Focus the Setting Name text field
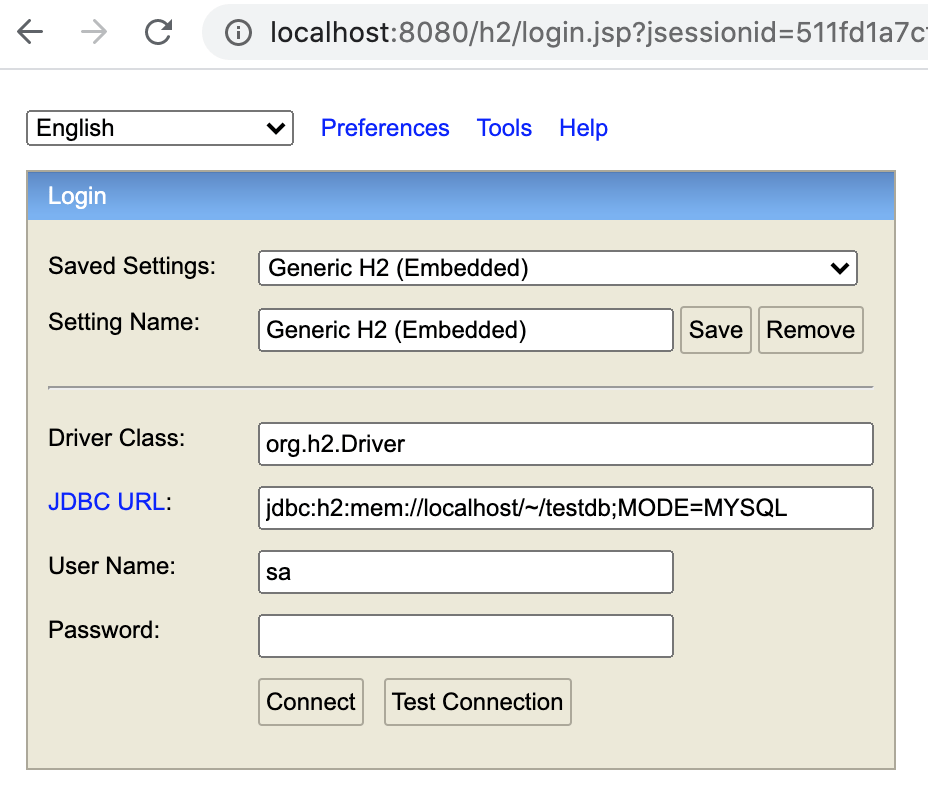Image resolution: width=928 pixels, height=804 pixels. coord(465,330)
